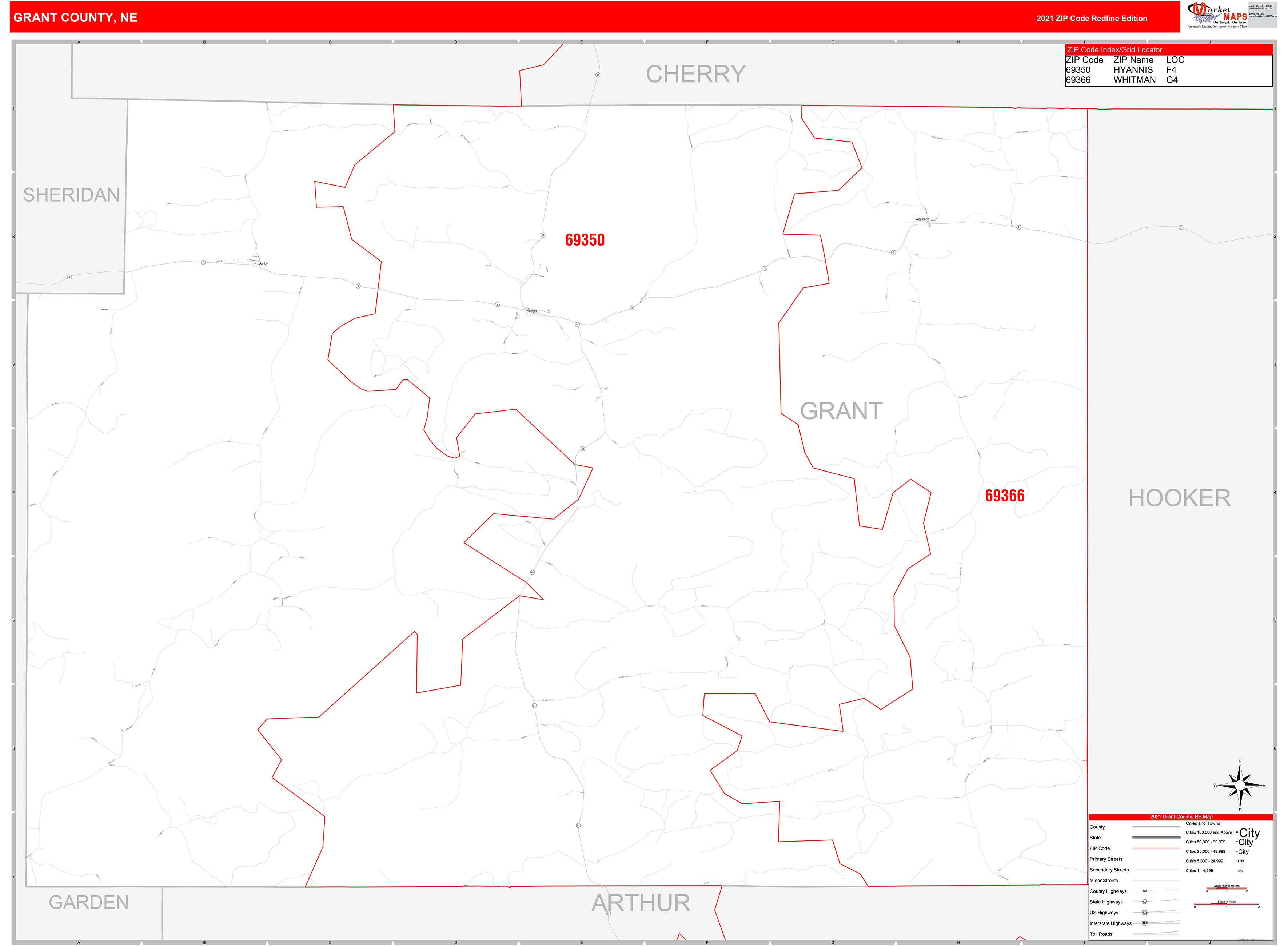Click the US Highways shield icon in legend
This screenshot has height=946, width=1288.
pos(1145,913)
